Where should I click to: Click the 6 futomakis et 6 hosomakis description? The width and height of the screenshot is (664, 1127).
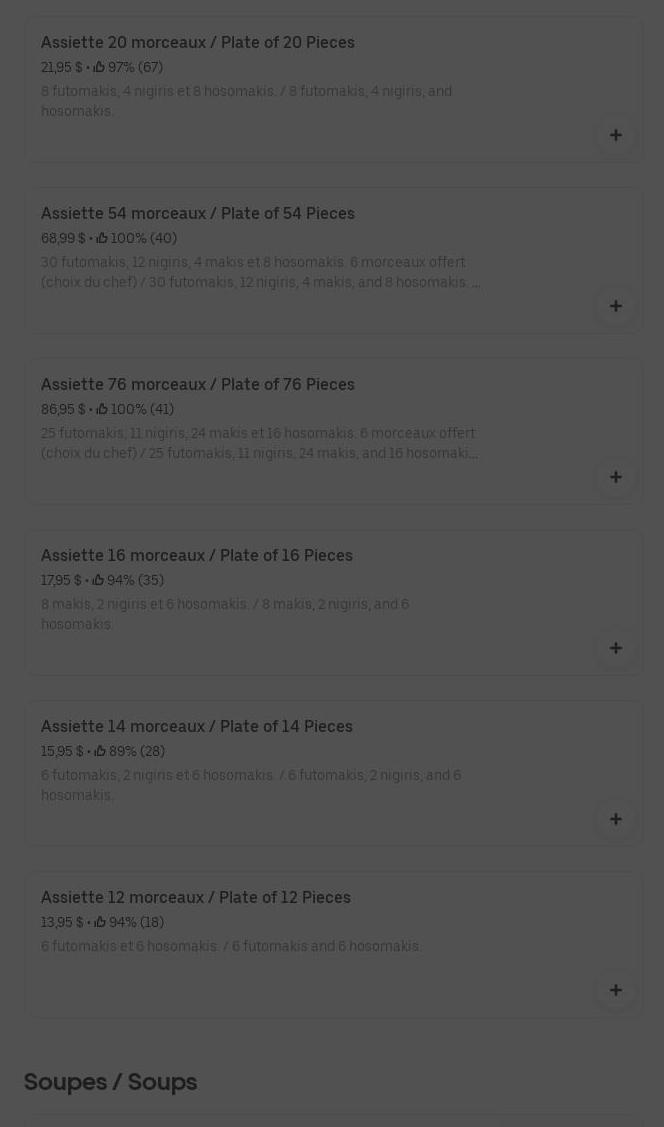click(x=231, y=947)
